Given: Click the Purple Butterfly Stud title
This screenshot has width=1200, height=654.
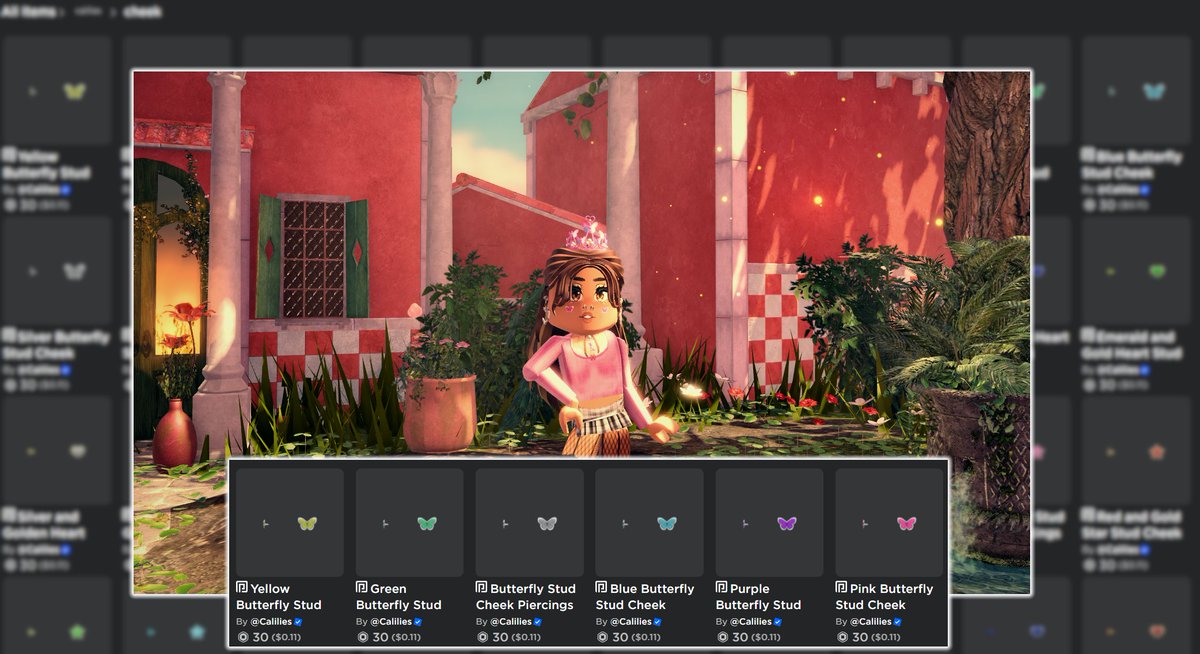Looking at the screenshot, I should [x=759, y=597].
